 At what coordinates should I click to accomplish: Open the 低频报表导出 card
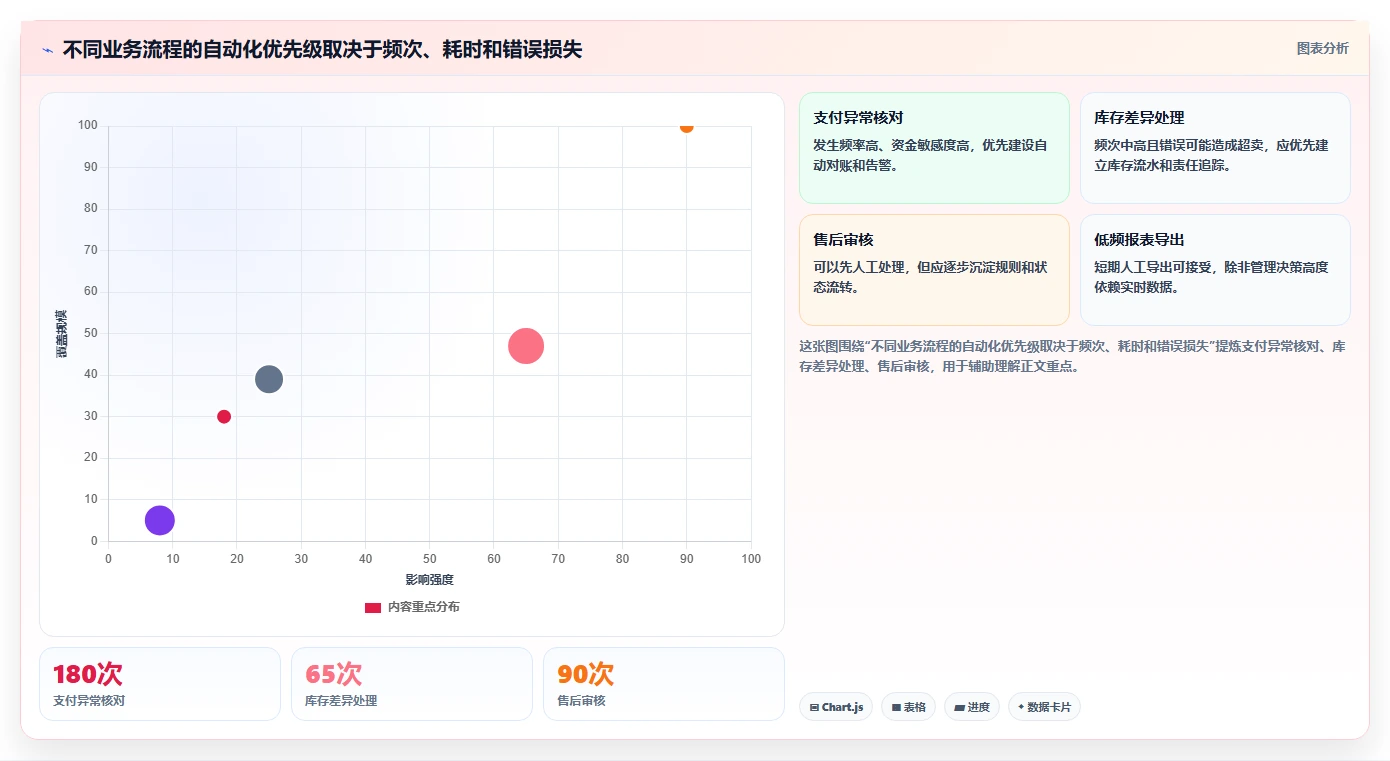coord(1215,270)
